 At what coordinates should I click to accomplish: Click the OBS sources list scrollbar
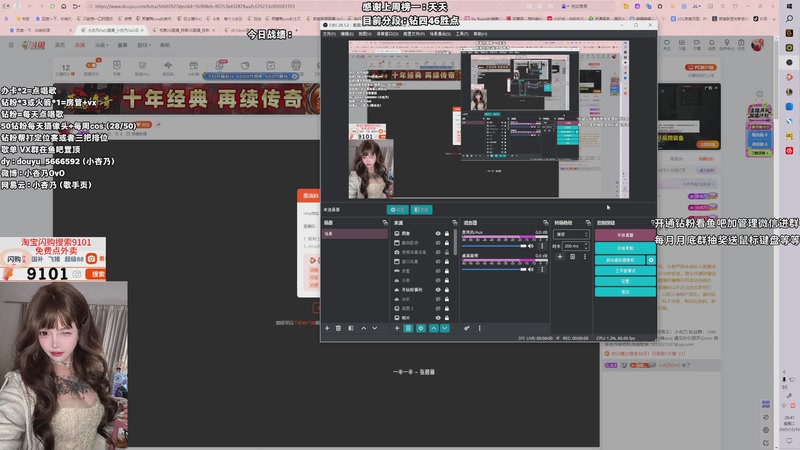click(x=455, y=243)
